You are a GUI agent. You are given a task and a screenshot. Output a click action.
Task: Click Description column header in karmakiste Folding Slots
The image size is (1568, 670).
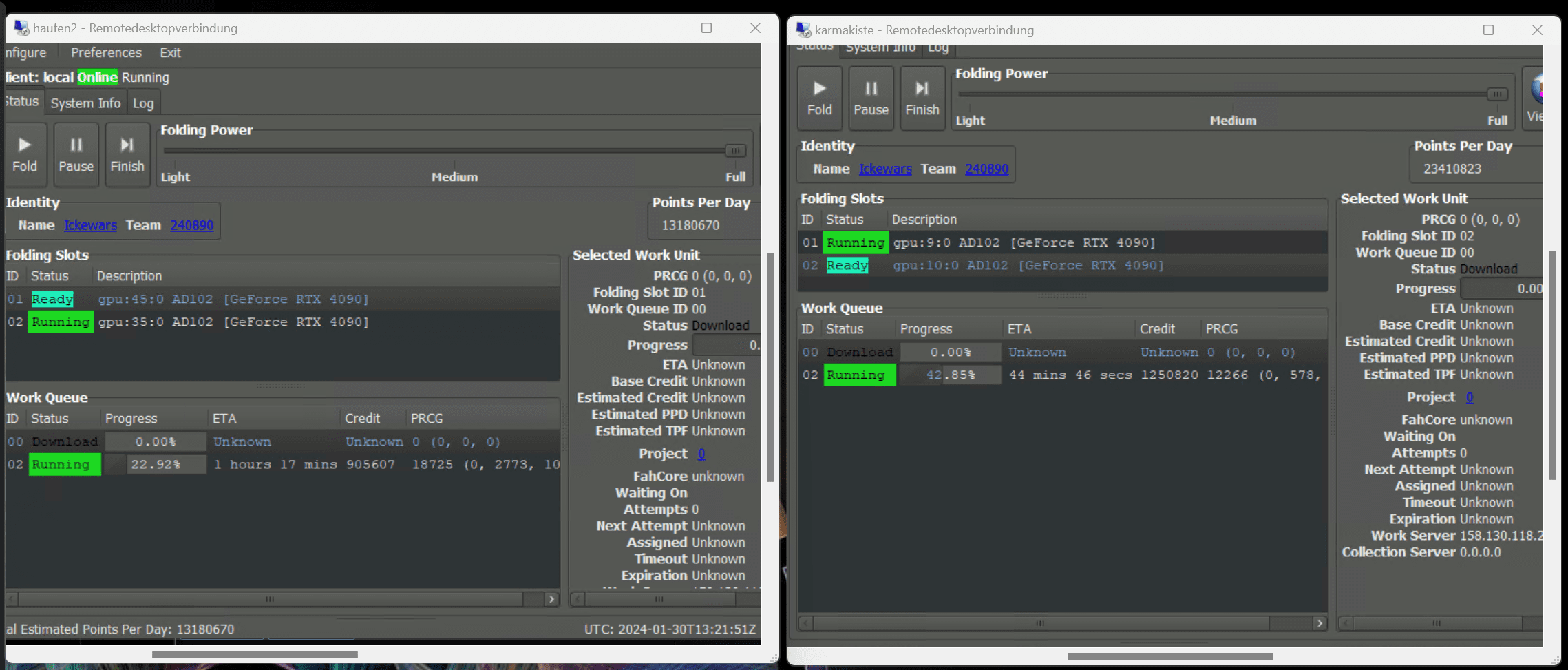pyautogui.click(x=1108, y=220)
